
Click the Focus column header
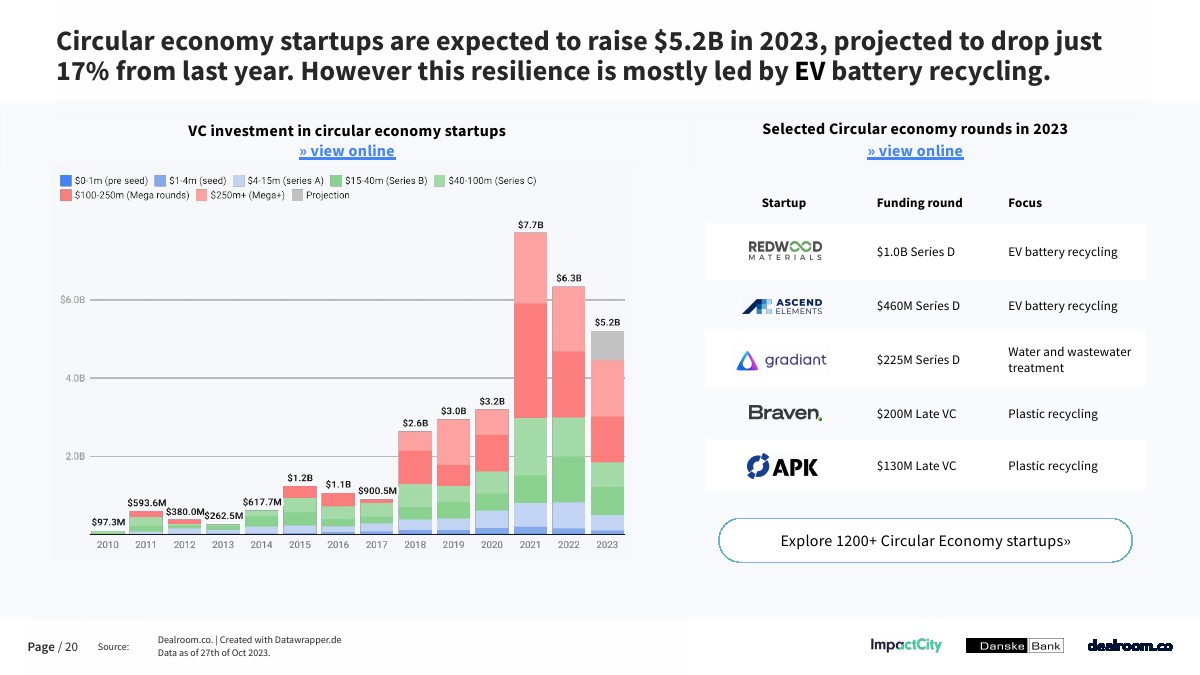tap(1025, 203)
